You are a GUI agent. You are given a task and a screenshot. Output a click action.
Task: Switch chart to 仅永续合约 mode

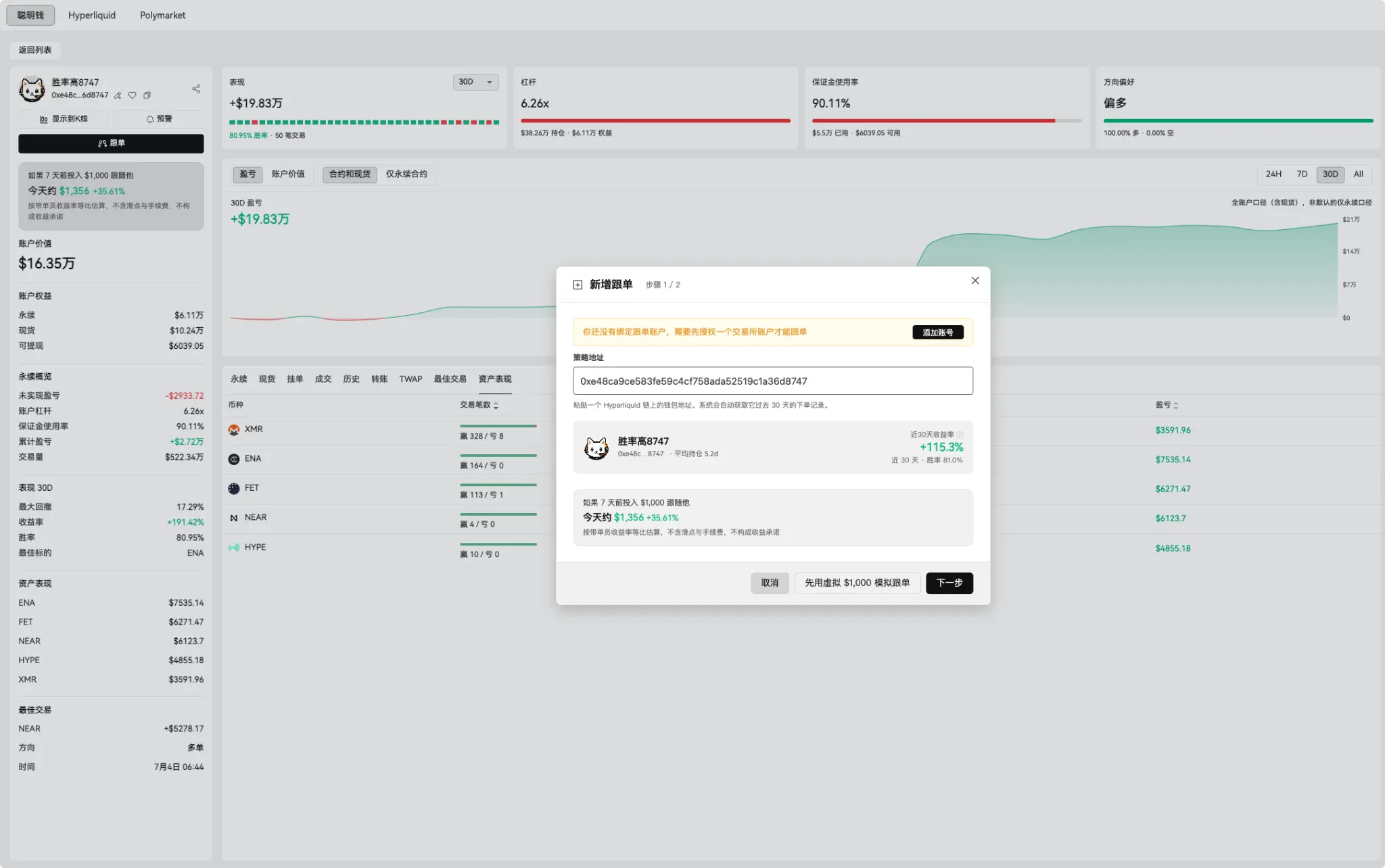pos(406,174)
